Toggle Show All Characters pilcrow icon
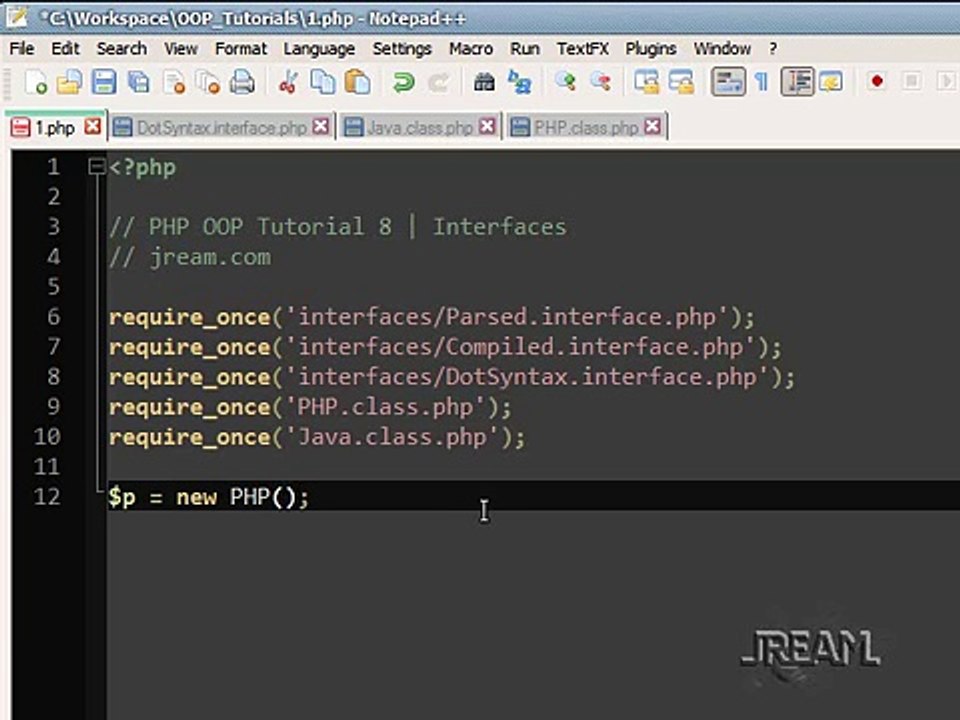This screenshot has height=720, width=960. (762, 81)
